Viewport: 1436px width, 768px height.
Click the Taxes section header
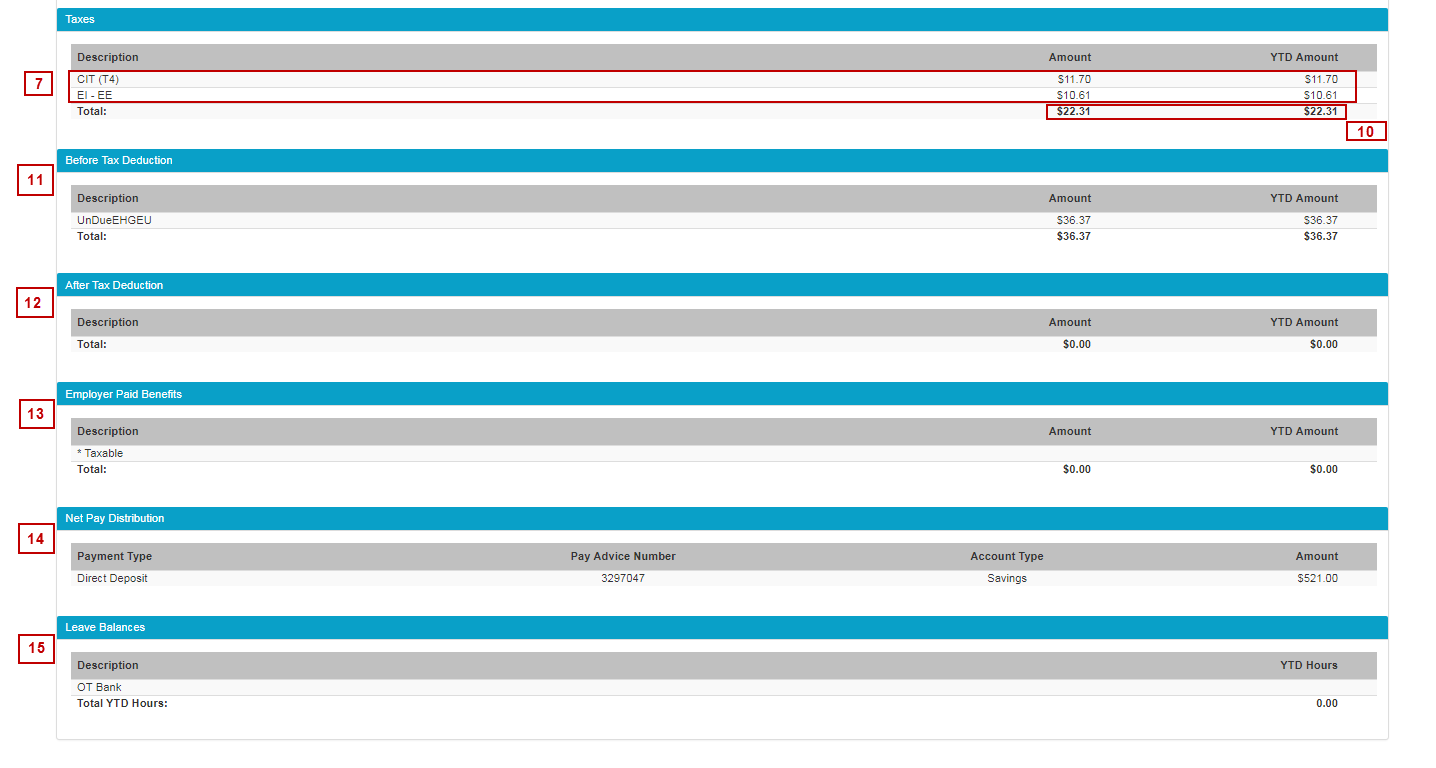80,19
